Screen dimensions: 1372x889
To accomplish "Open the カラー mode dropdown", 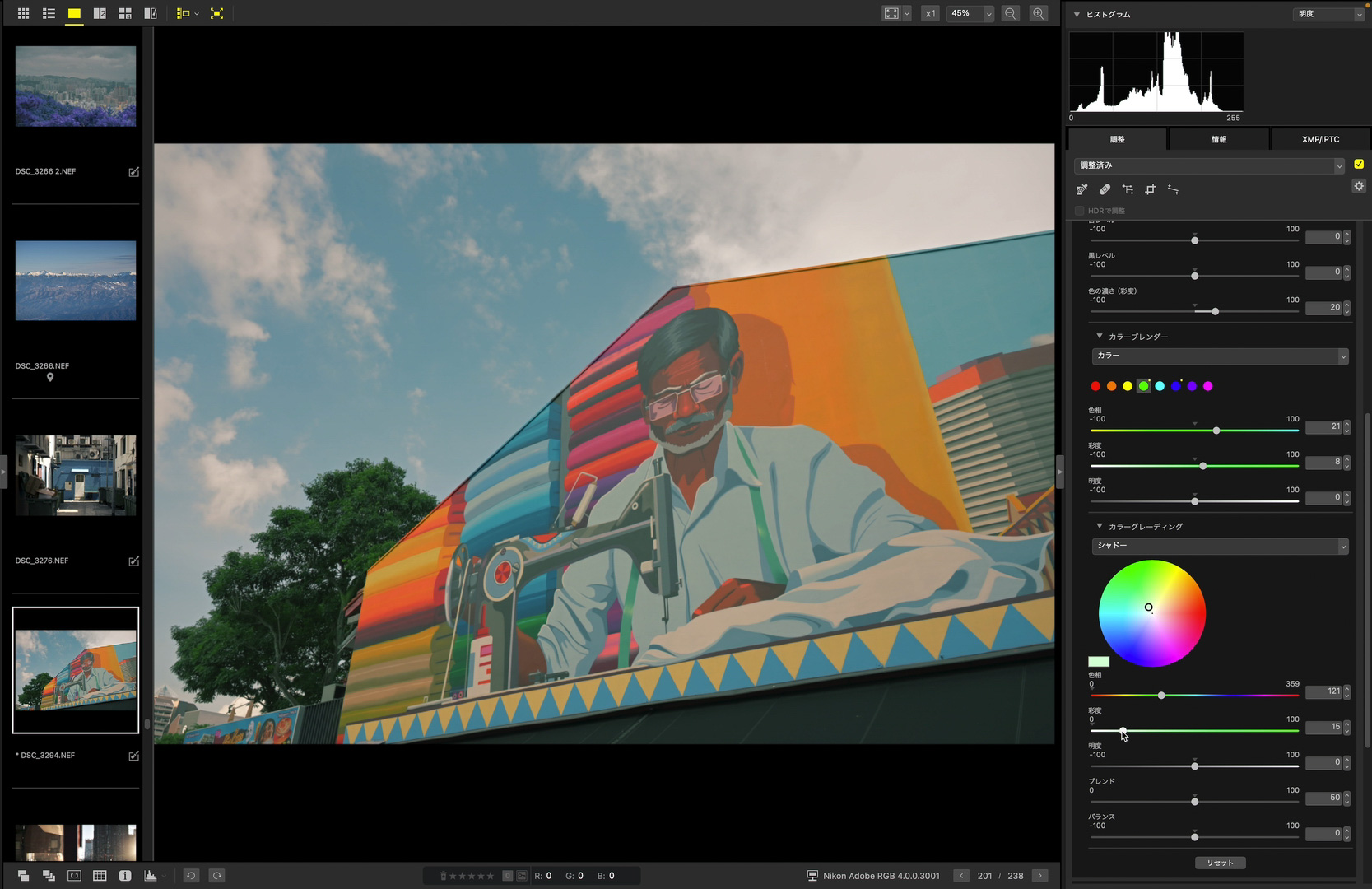I will tap(1220, 356).
